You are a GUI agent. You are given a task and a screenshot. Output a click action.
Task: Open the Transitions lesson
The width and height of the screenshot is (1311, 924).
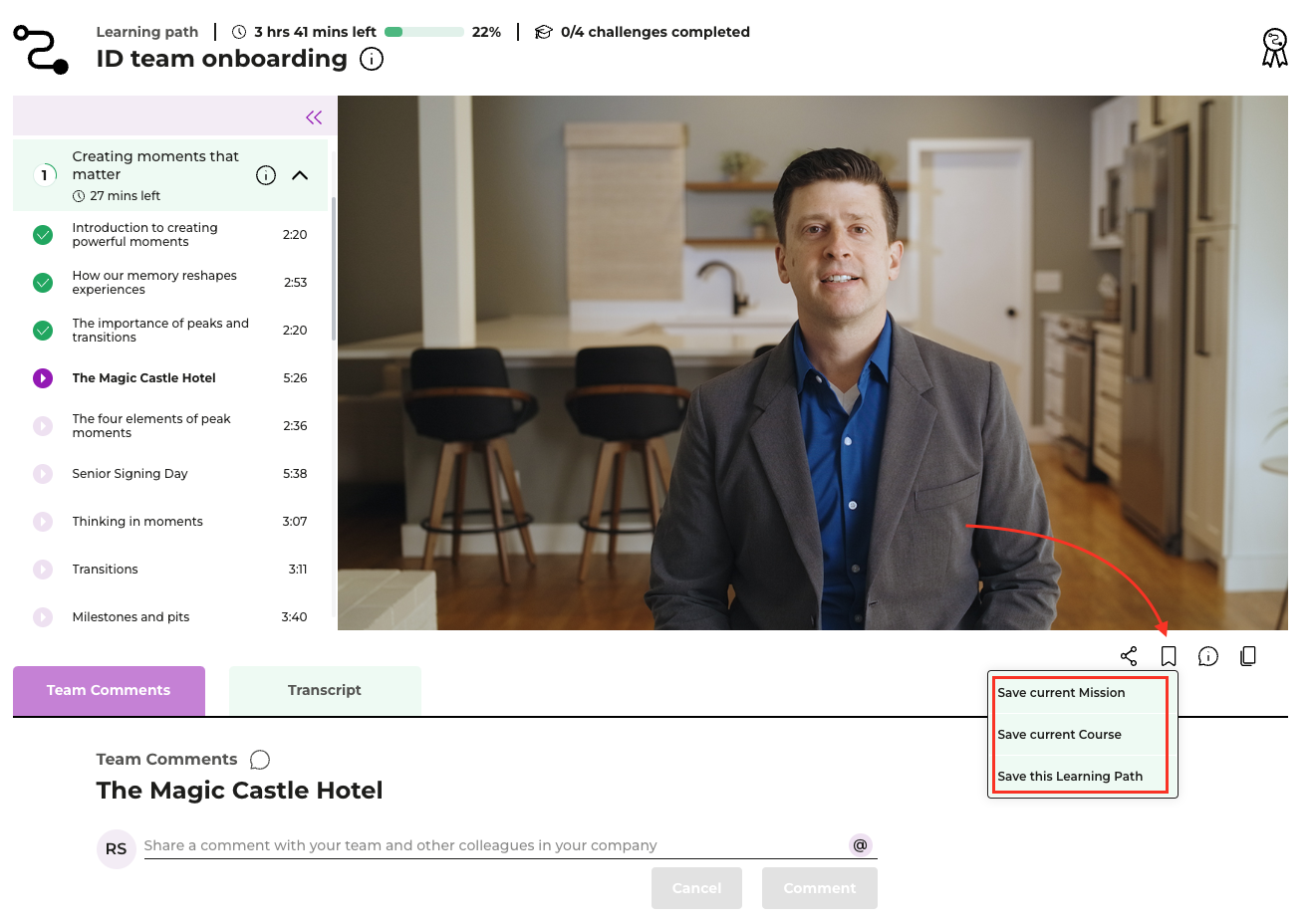point(170,570)
